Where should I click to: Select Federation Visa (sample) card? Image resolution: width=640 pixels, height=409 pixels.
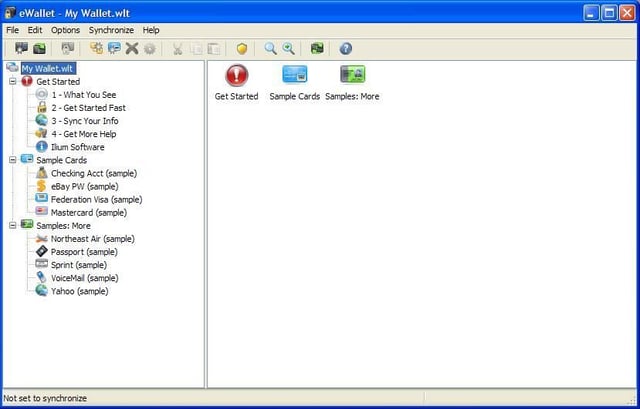pos(96,200)
